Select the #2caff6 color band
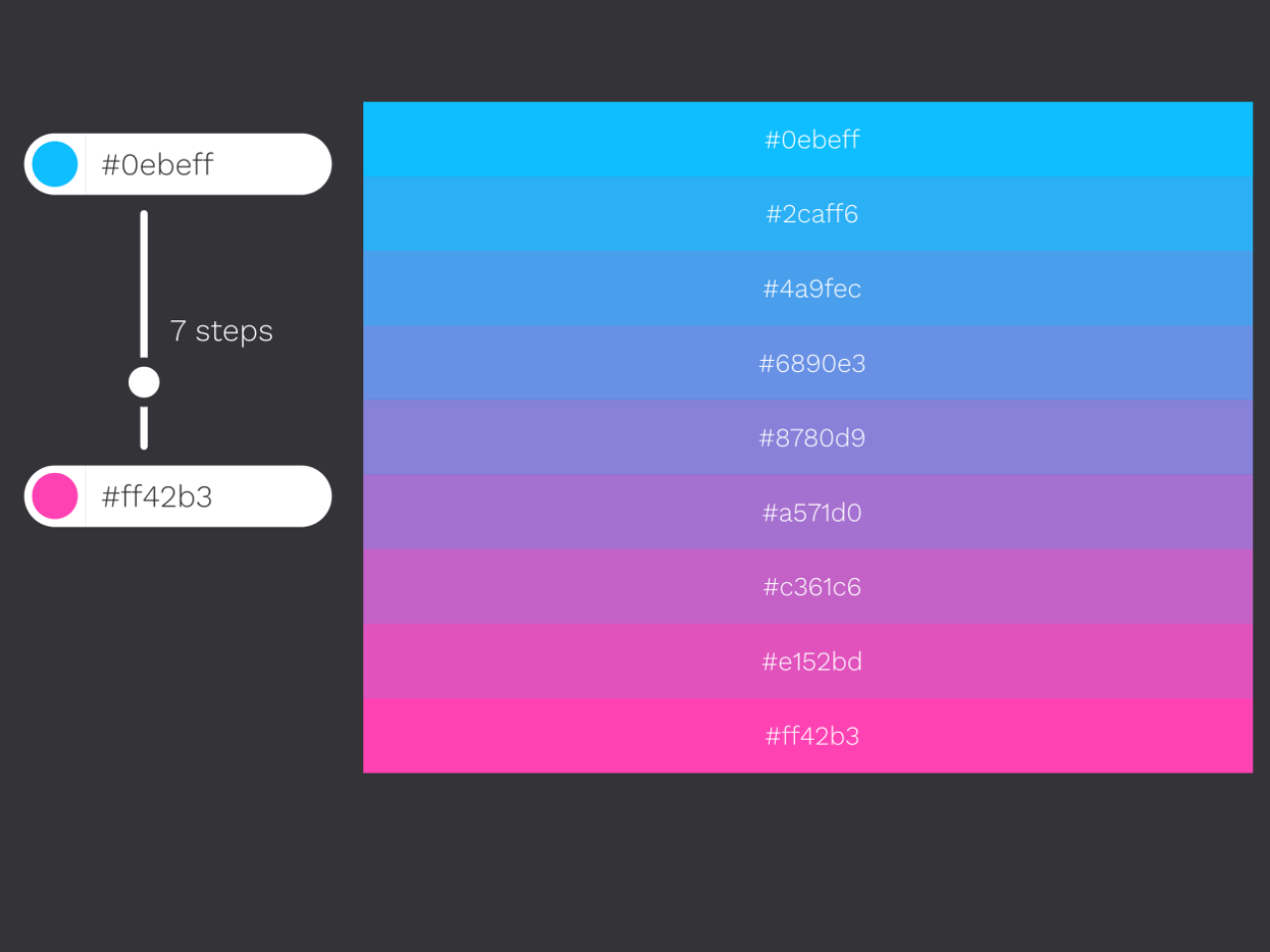The height and width of the screenshot is (952, 1270). click(808, 214)
